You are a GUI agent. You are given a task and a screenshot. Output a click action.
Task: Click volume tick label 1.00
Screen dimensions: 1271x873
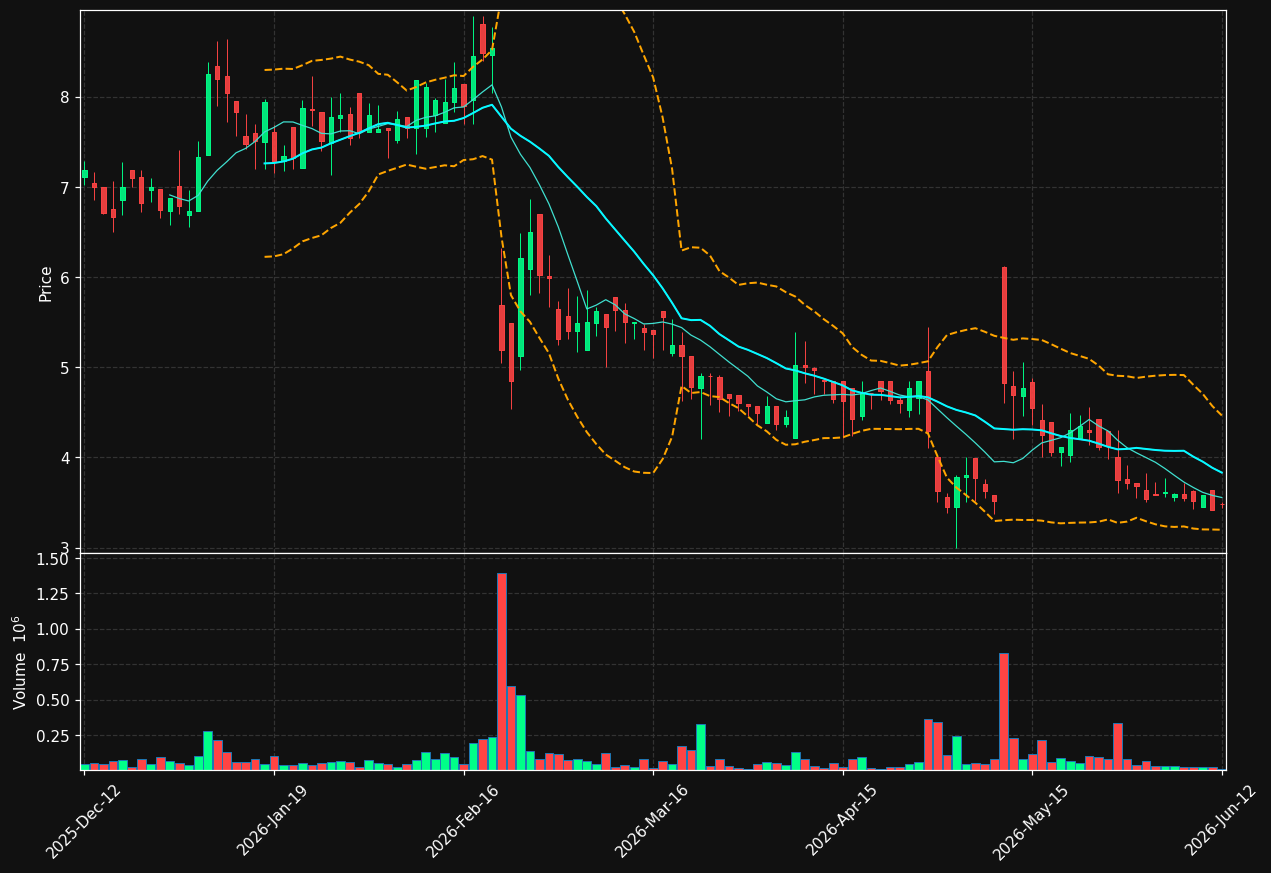52,629
